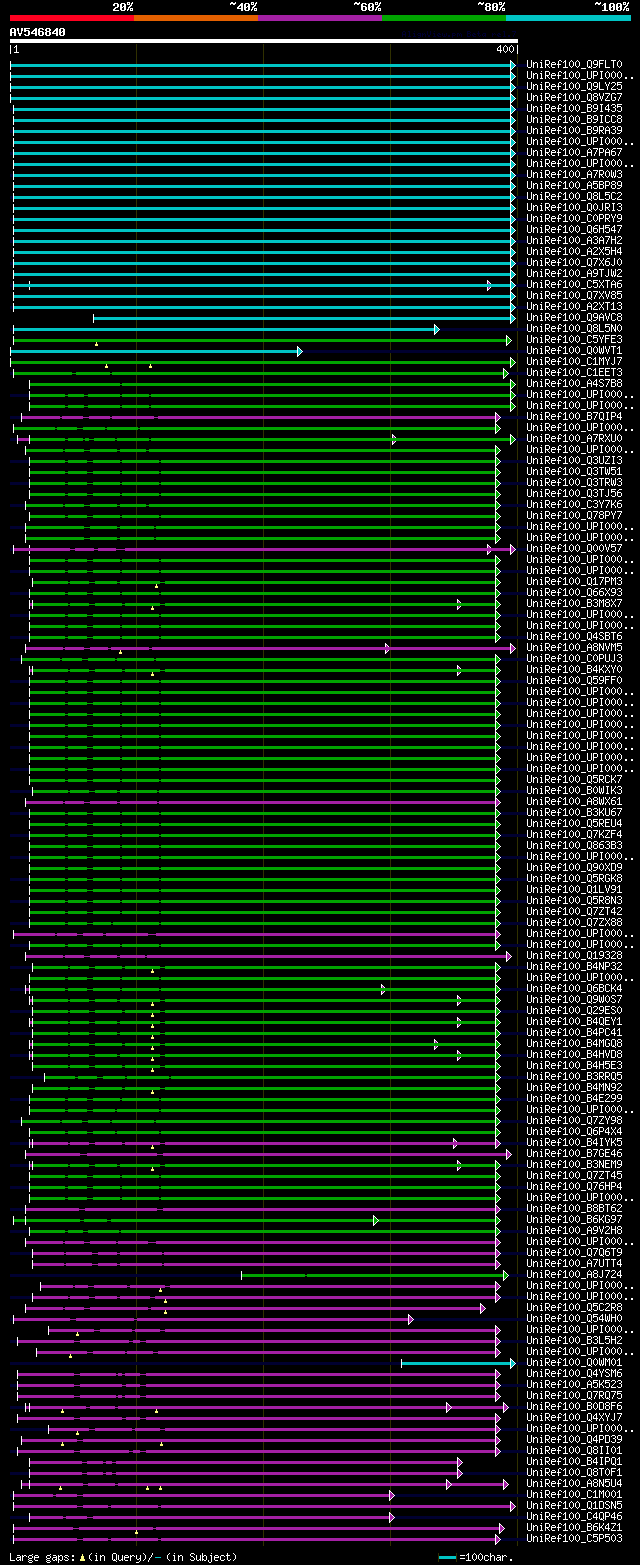Click the UniRef100_C1EET3 label
This screenshot has width=640, height=1565.
(x=574, y=373)
